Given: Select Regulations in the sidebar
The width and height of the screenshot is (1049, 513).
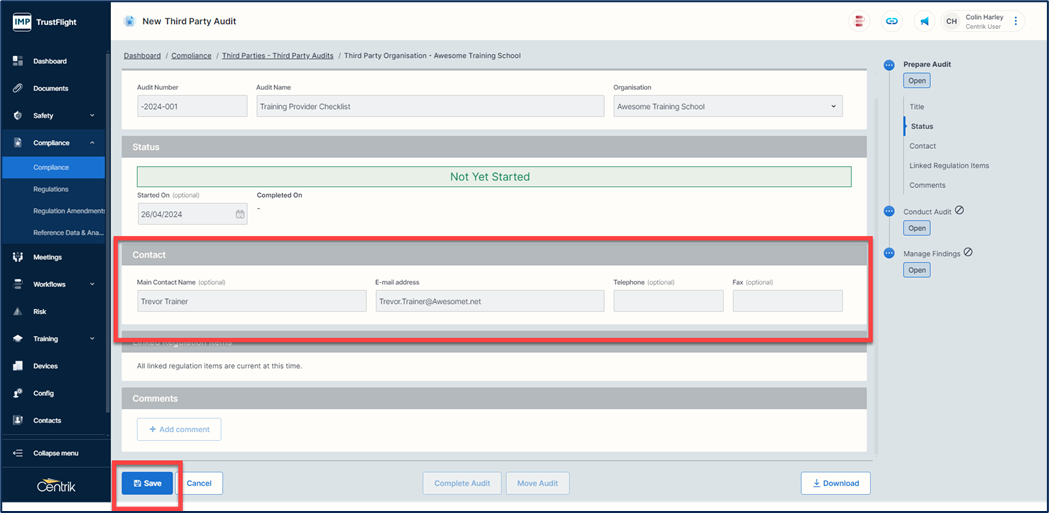Looking at the screenshot, I should pos(51,189).
